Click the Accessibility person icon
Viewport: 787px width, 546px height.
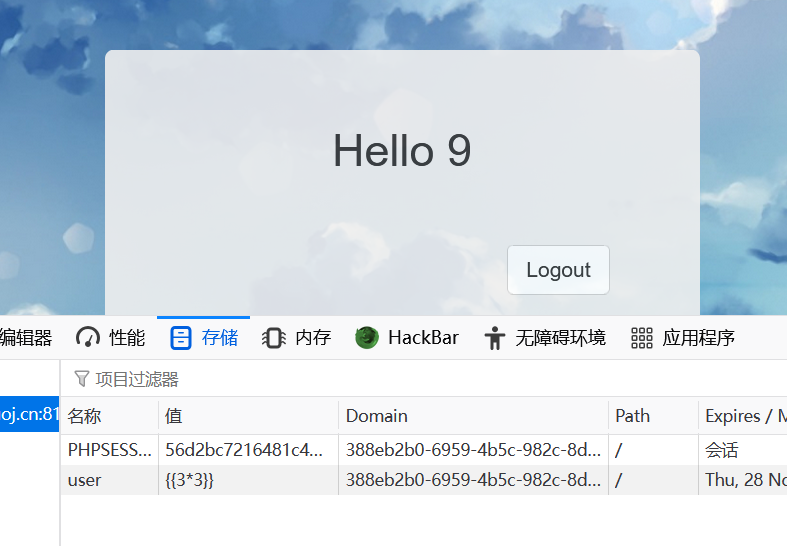point(494,338)
